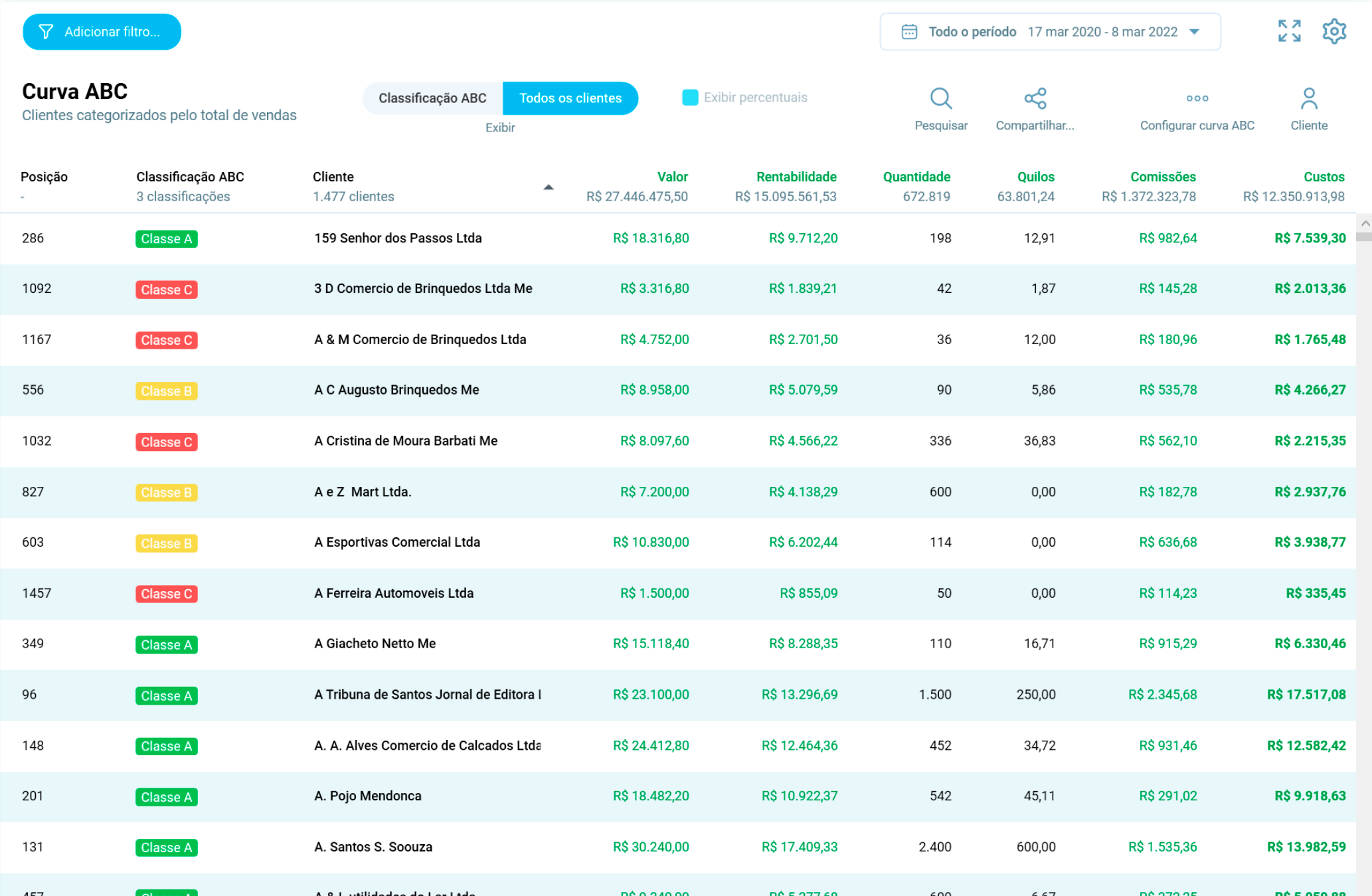Select client A. A. Alves Comercio de Calcados
Viewport: 1372px width, 896px height.
428,745
